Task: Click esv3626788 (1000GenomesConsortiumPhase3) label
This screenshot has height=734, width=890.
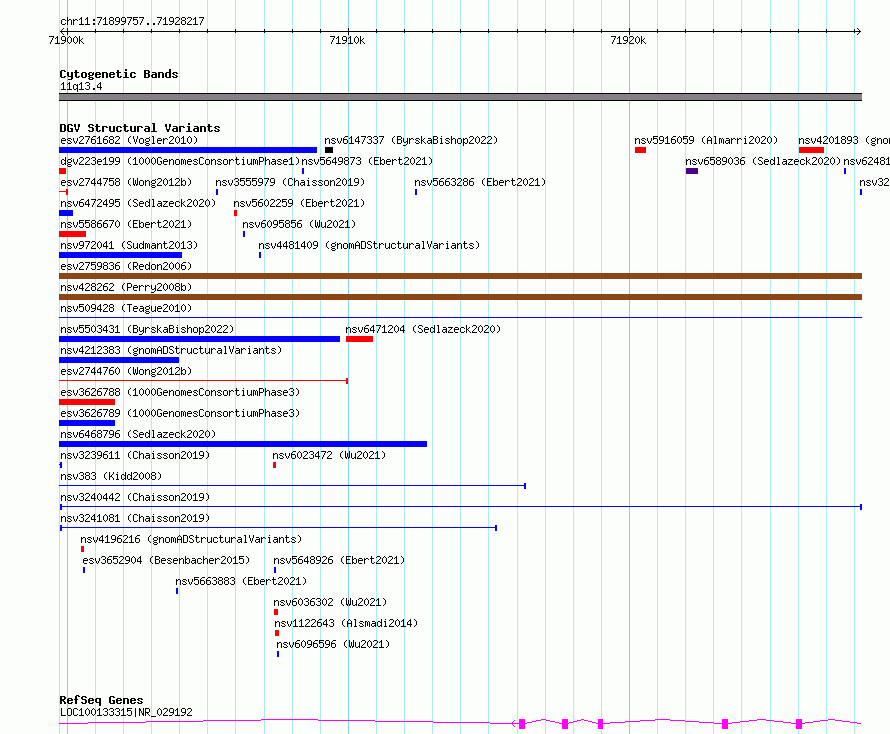Action: (180, 392)
